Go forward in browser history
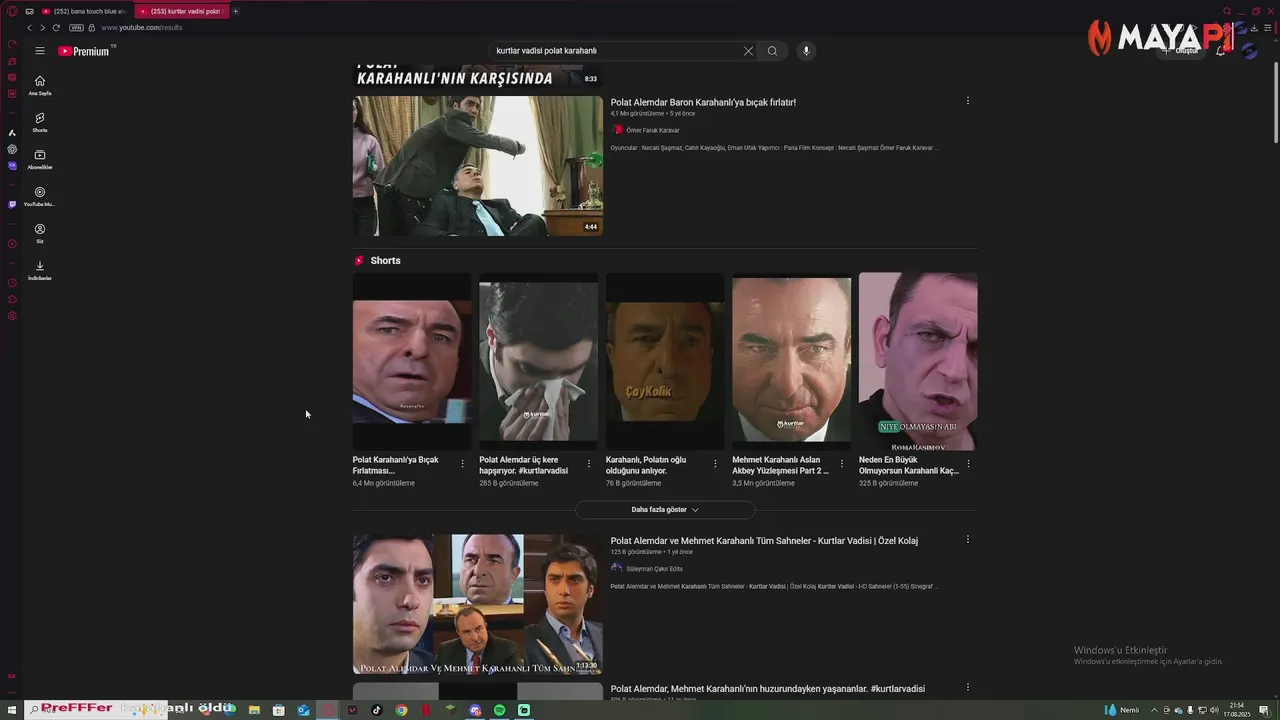The image size is (1280, 720). point(42,28)
